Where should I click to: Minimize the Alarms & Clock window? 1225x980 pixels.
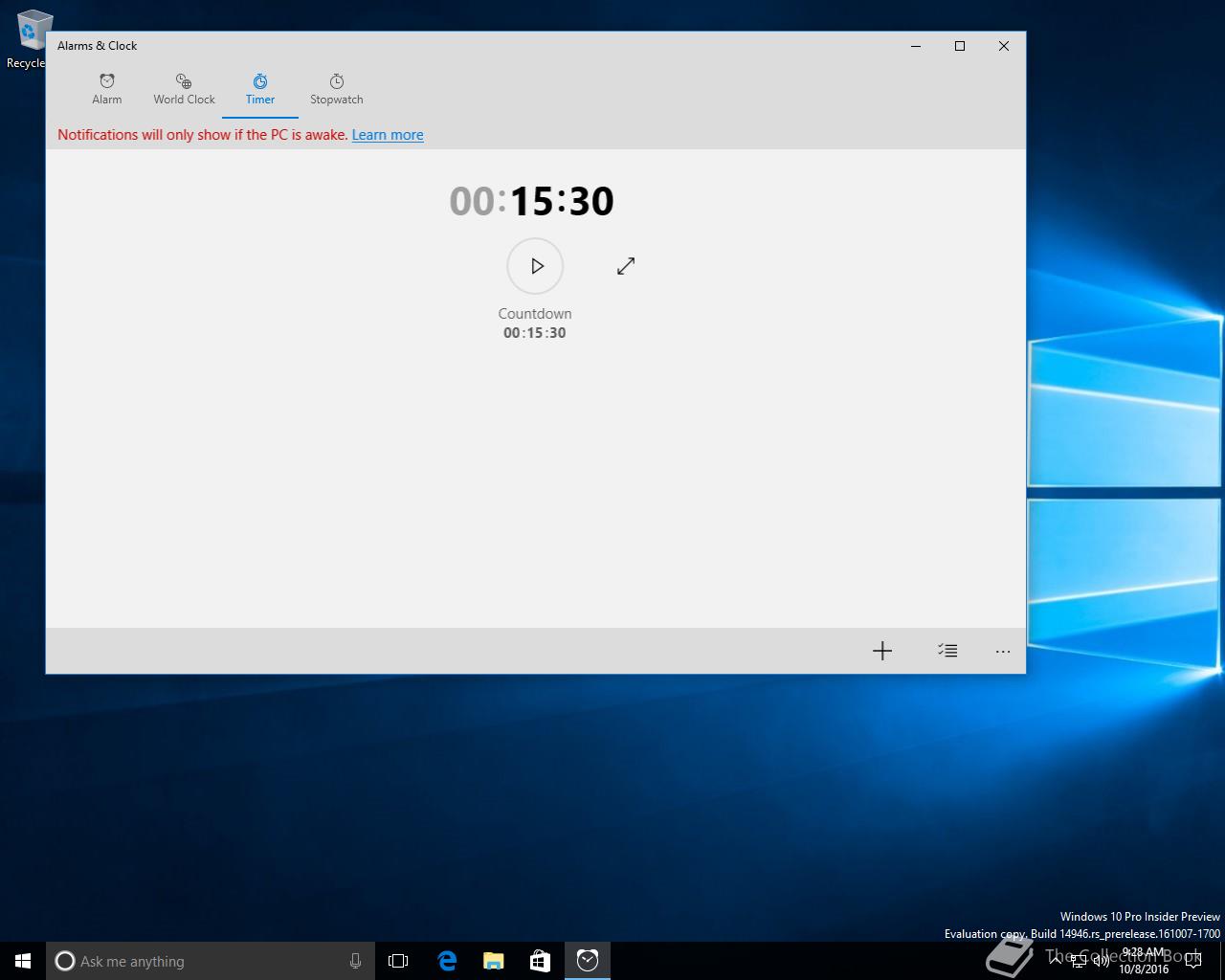(x=916, y=46)
